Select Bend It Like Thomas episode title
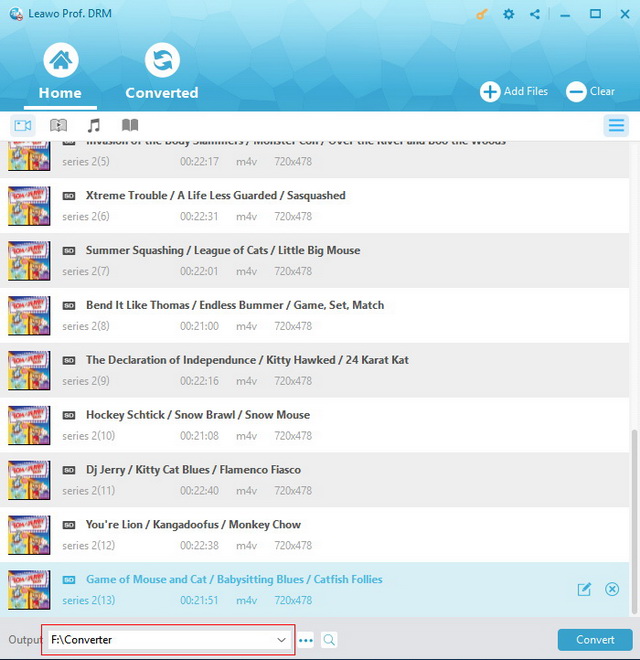Screen dimensions: 640x660 coord(235,305)
